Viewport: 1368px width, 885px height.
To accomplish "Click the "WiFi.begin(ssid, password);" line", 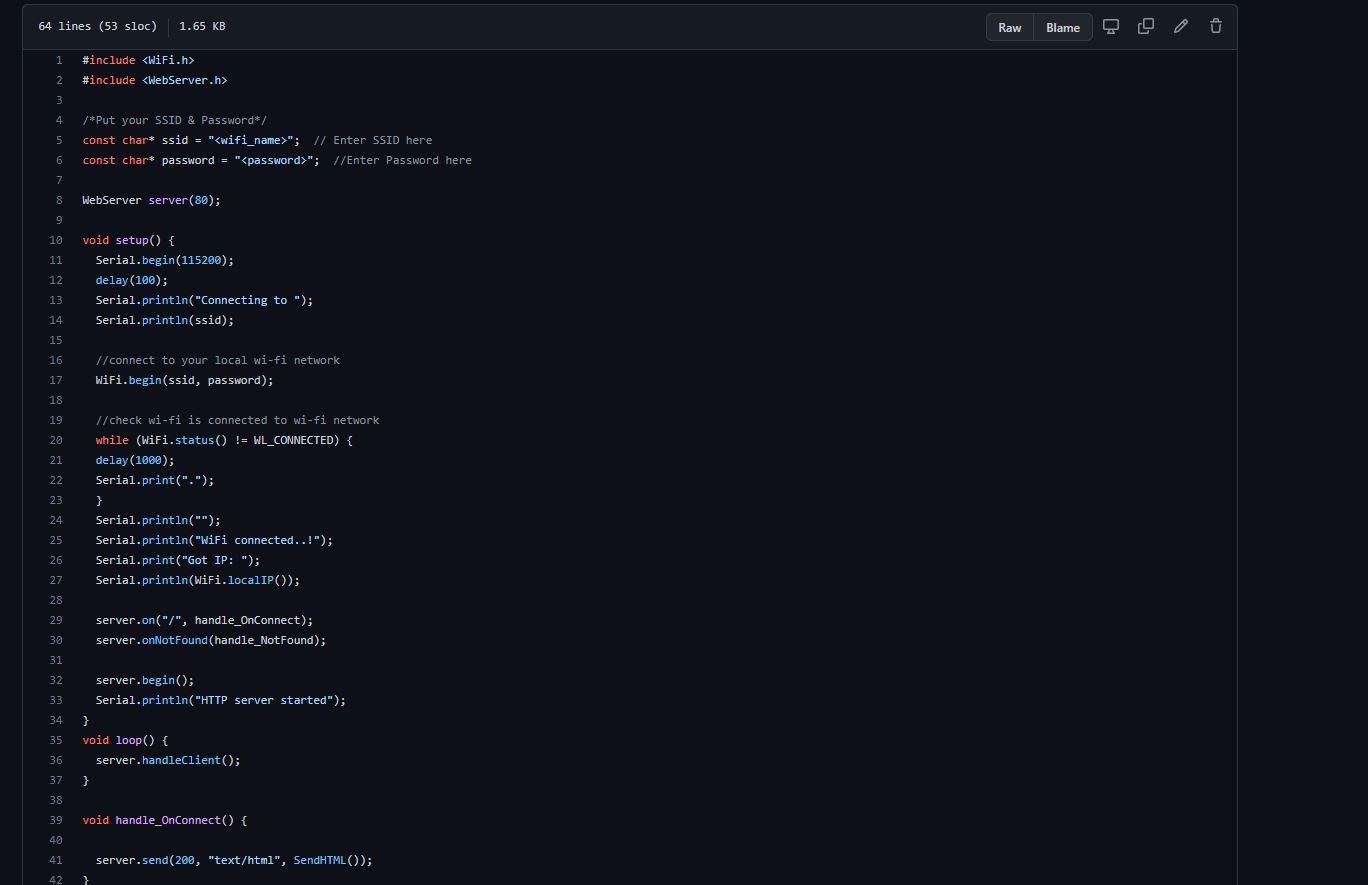I will point(185,380).
